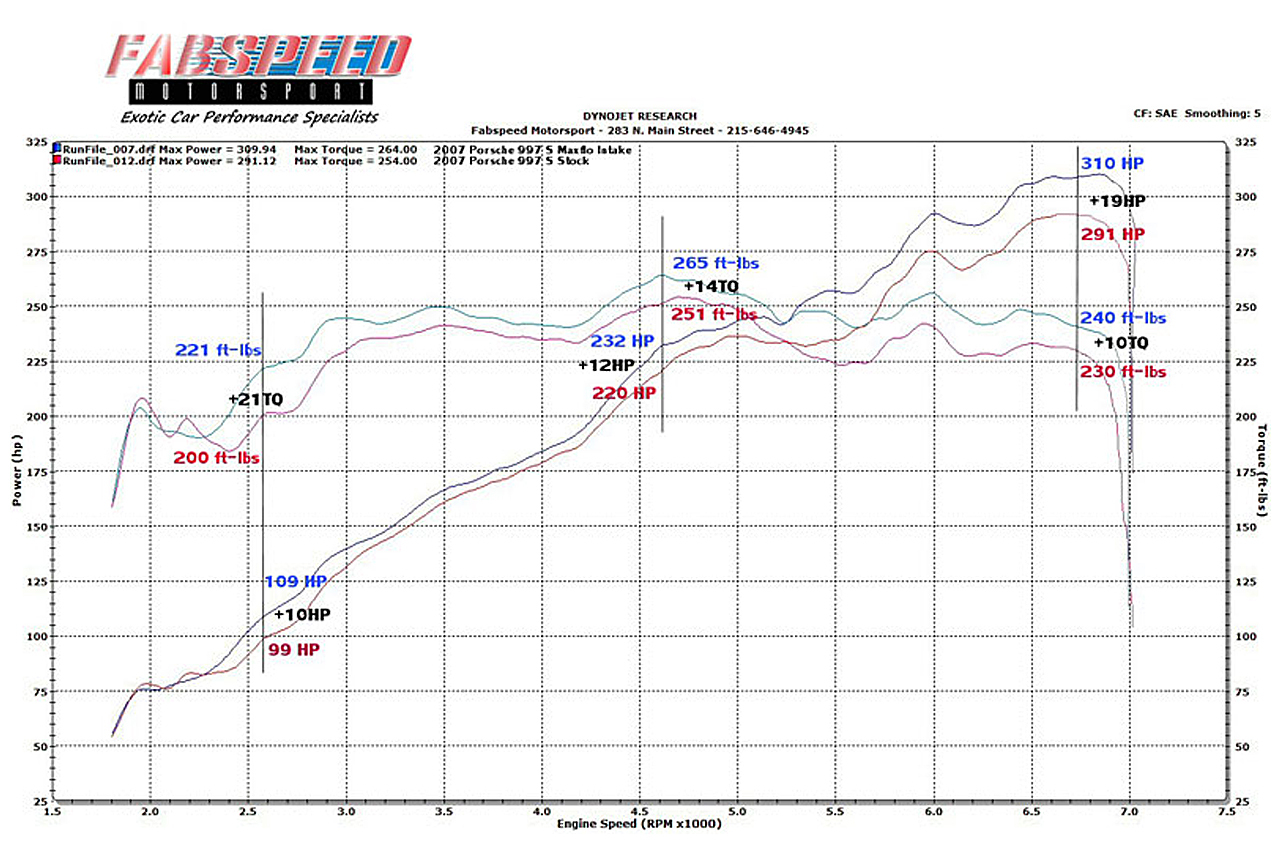Select the red RunFile_012 legend swatch

click(57, 160)
